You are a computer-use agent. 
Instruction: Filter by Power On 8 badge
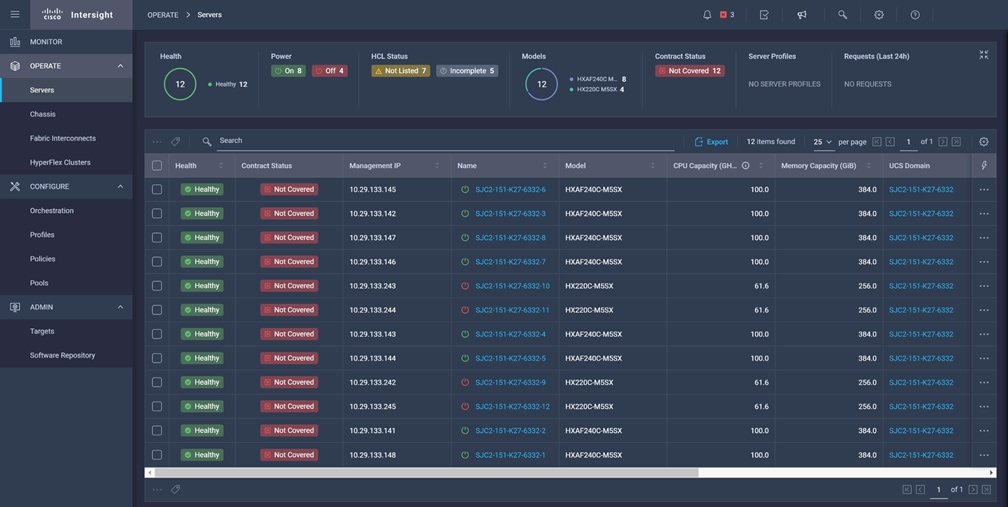(288, 71)
